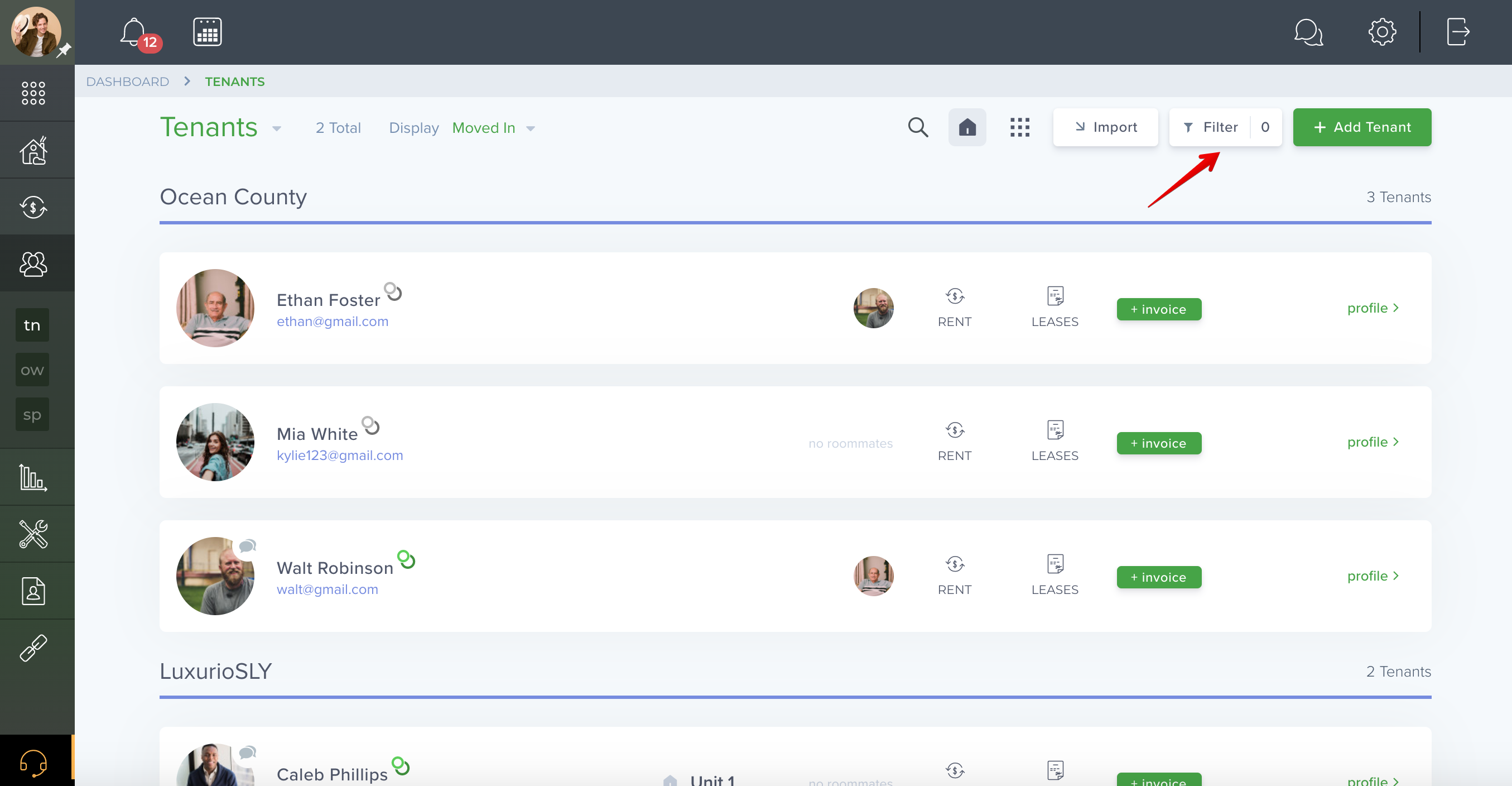Open the properties house icon in sidebar

(x=33, y=150)
